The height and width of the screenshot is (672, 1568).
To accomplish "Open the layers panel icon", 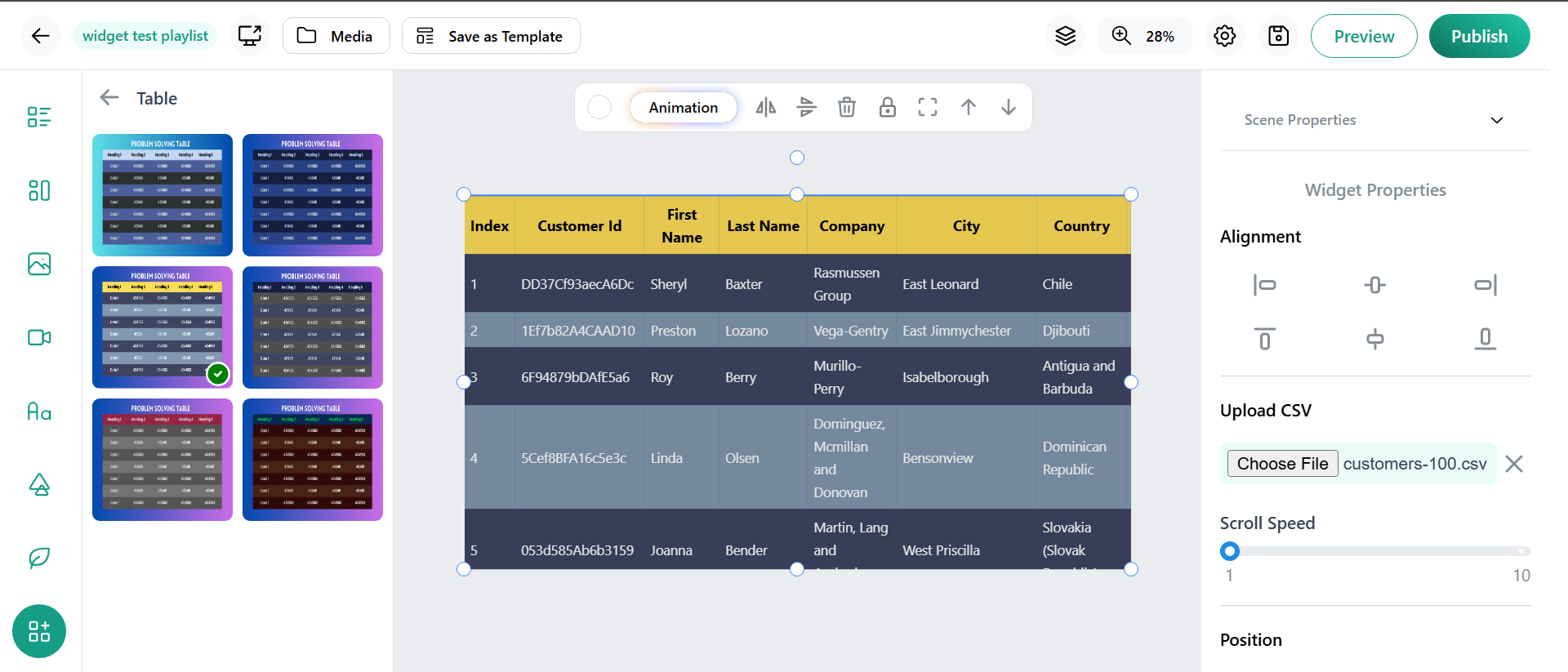I will click(x=1065, y=36).
